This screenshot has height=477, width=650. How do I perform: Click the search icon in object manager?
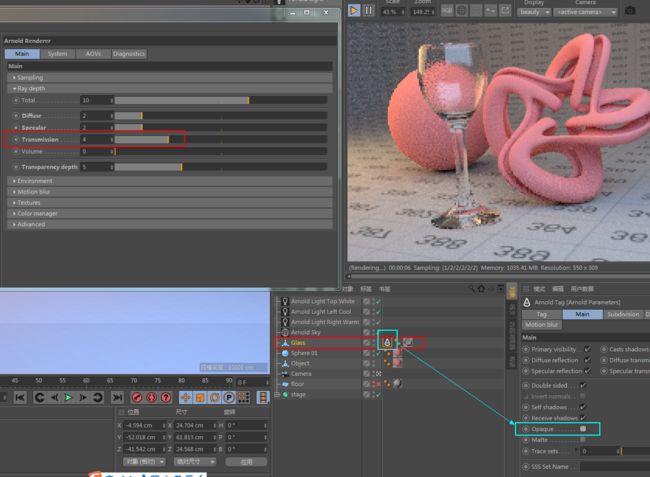click(x=471, y=288)
